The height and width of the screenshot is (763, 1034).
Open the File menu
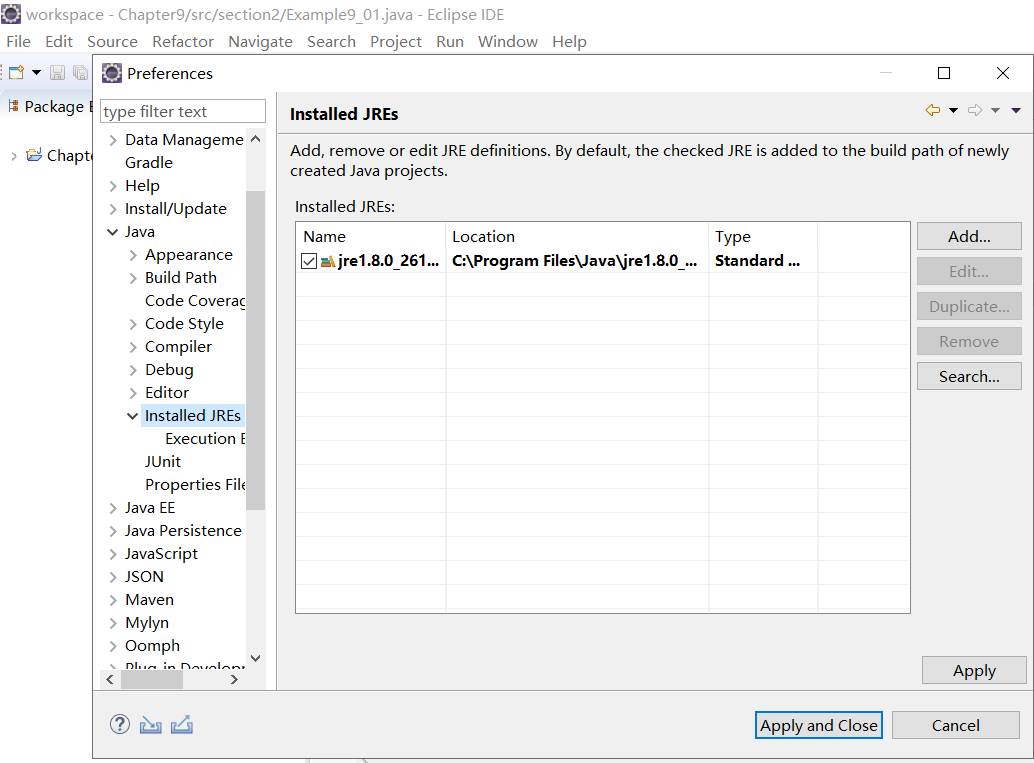click(18, 42)
